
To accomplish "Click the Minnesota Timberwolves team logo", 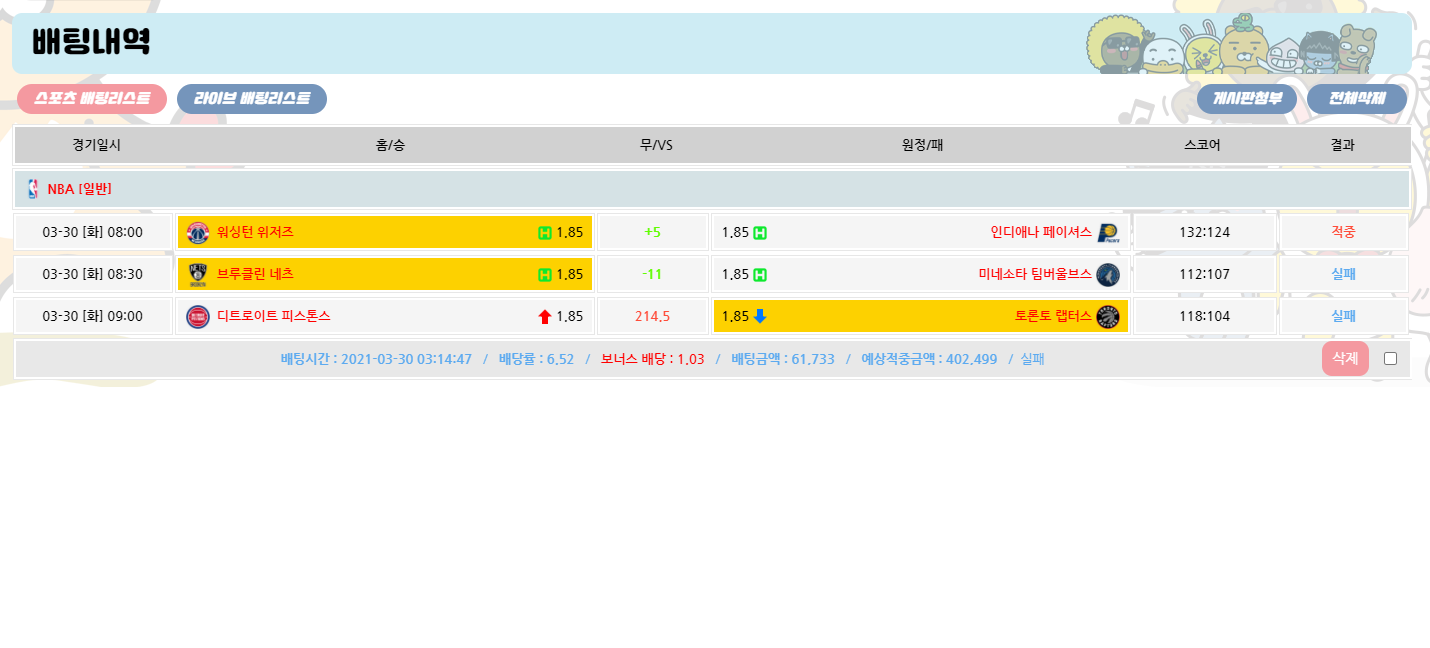I will 1107,275.
